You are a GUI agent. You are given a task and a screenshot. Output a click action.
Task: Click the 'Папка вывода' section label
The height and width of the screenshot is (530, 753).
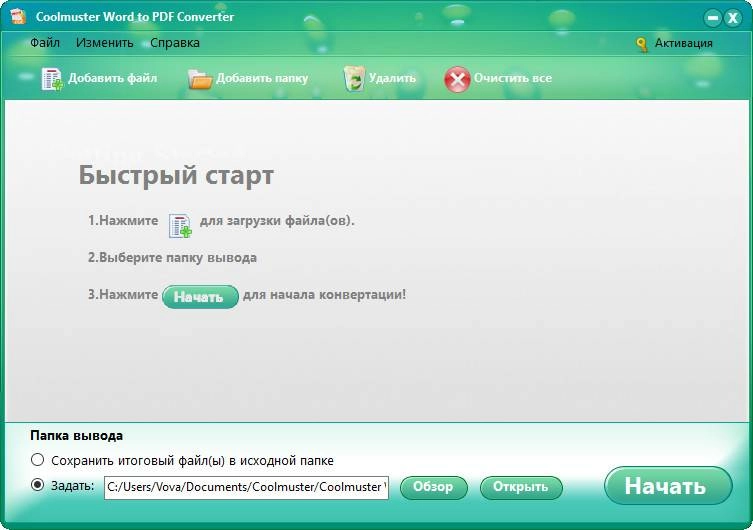pyautogui.click(x=76, y=435)
